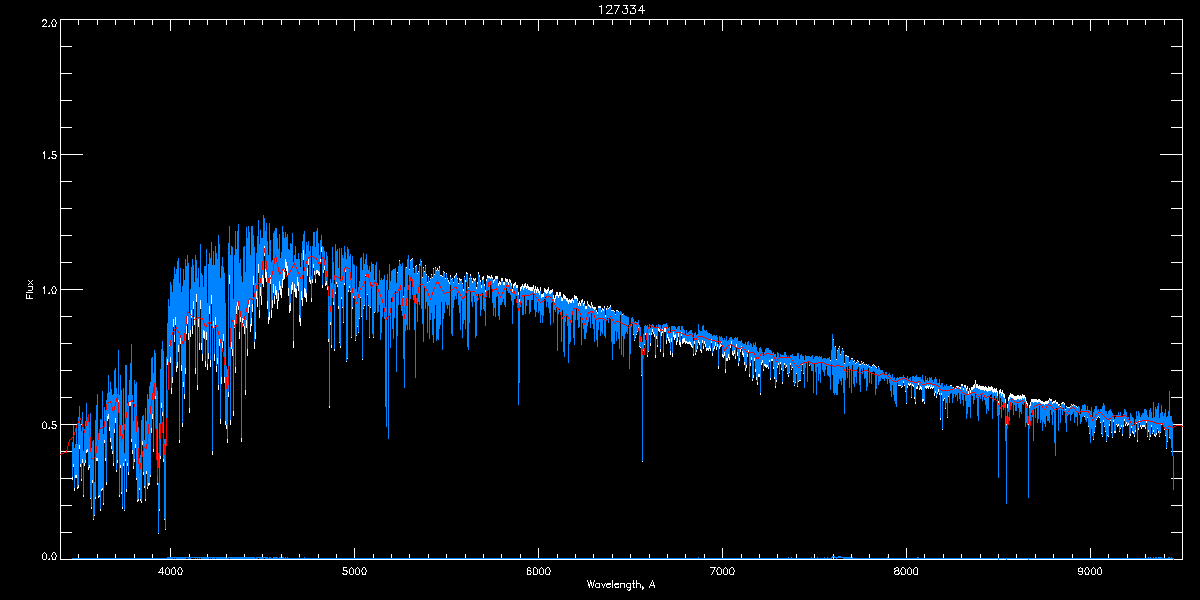Click the 1.5 flux tick label
The width and height of the screenshot is (1200, 600).
pyautogui.click(x=49, y=155)
